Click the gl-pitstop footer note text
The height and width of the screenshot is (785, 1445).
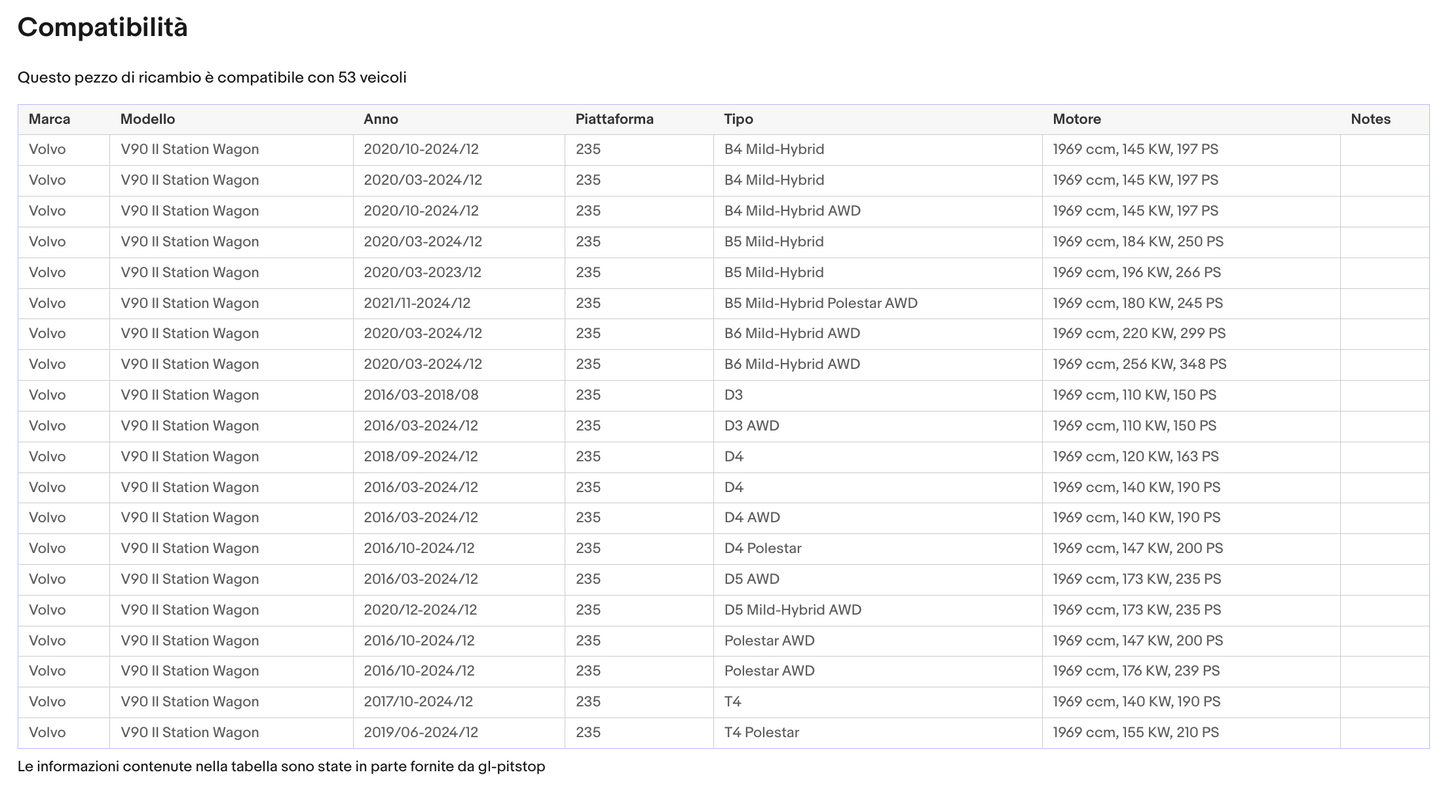click(281, 767)
